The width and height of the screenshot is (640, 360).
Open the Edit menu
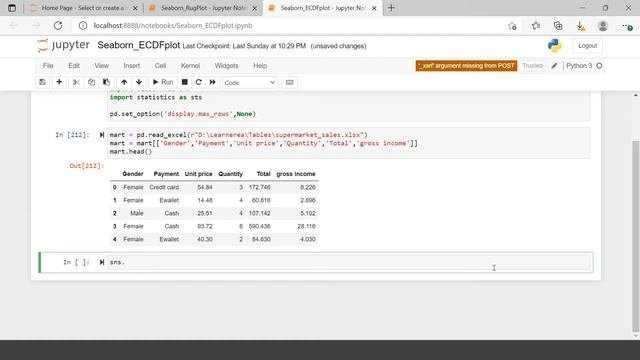point(74,66)
